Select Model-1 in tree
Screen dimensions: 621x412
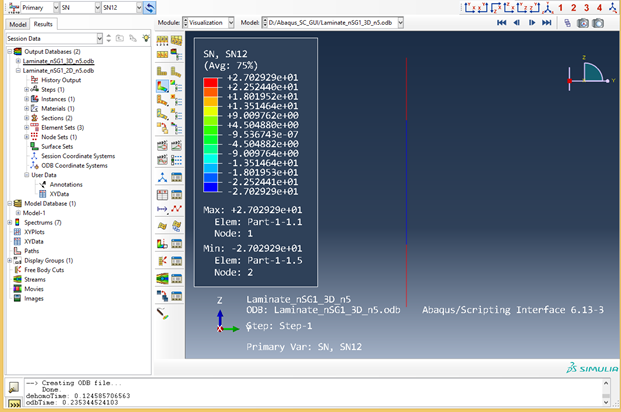point(34,213)
